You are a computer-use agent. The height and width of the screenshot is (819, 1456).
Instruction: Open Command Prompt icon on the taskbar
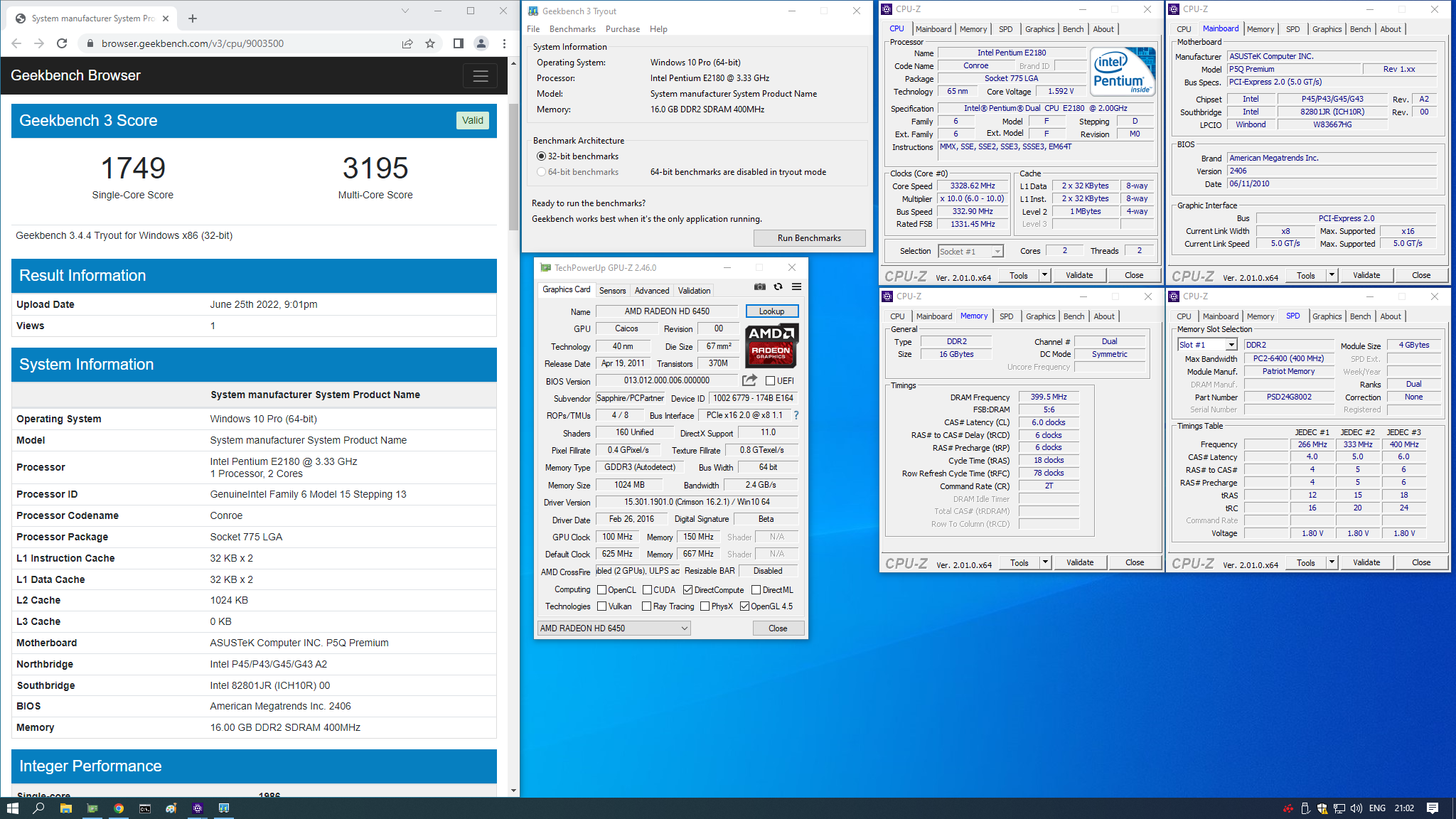pyautogui.click(x=145, y=808)
